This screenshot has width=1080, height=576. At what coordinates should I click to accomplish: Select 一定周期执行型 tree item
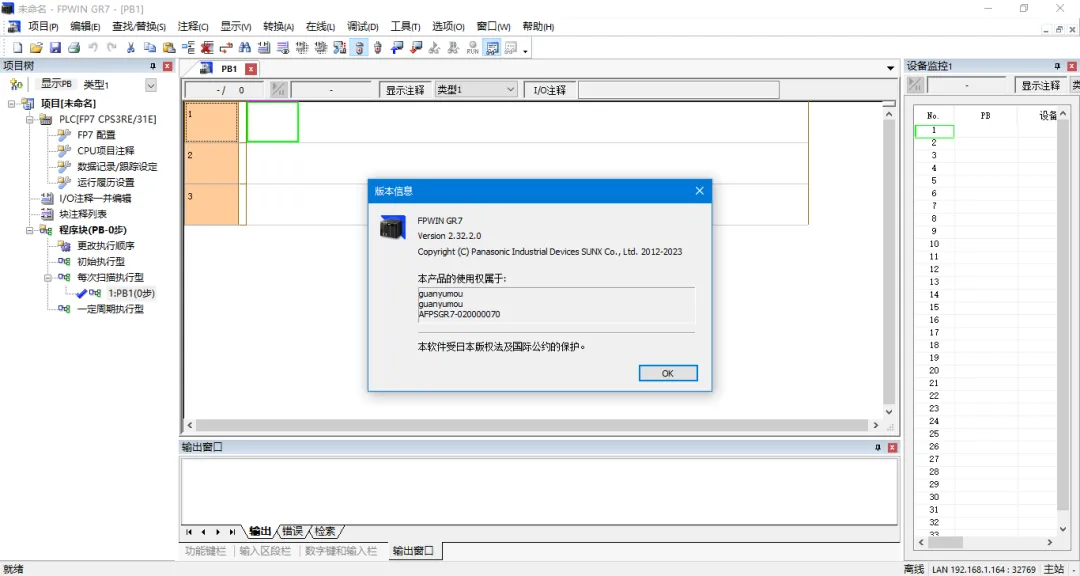click(x=110, y=309)
